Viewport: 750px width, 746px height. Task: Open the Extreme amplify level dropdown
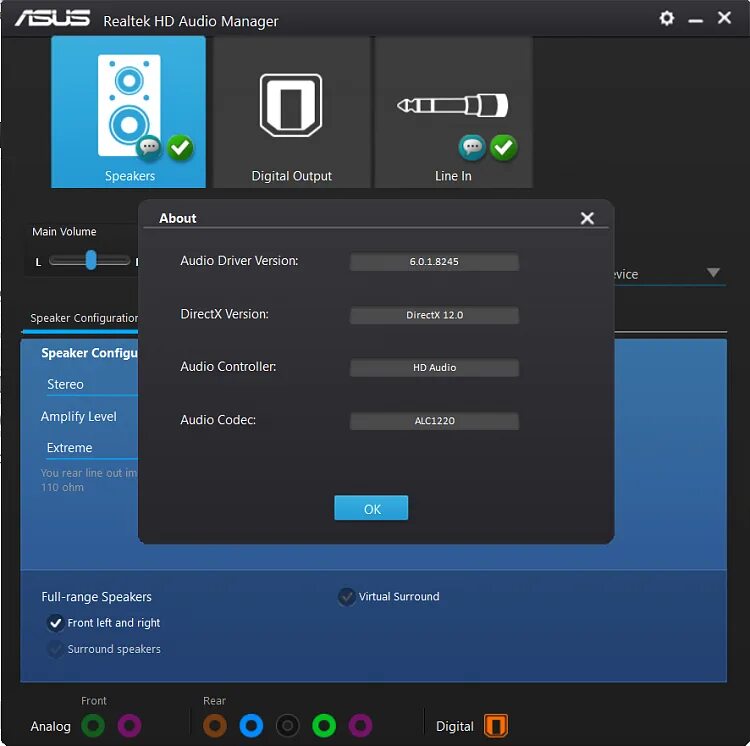(92, 448)
